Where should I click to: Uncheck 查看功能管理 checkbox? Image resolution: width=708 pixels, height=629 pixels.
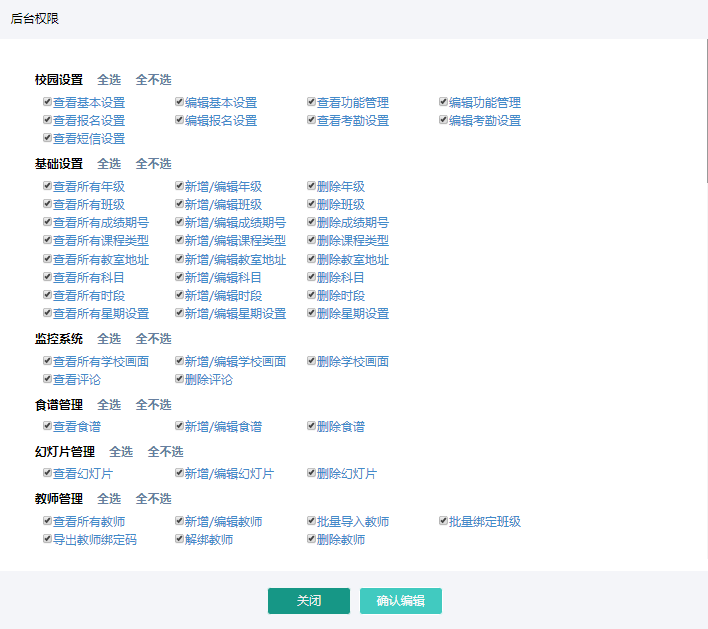point(311,102)
